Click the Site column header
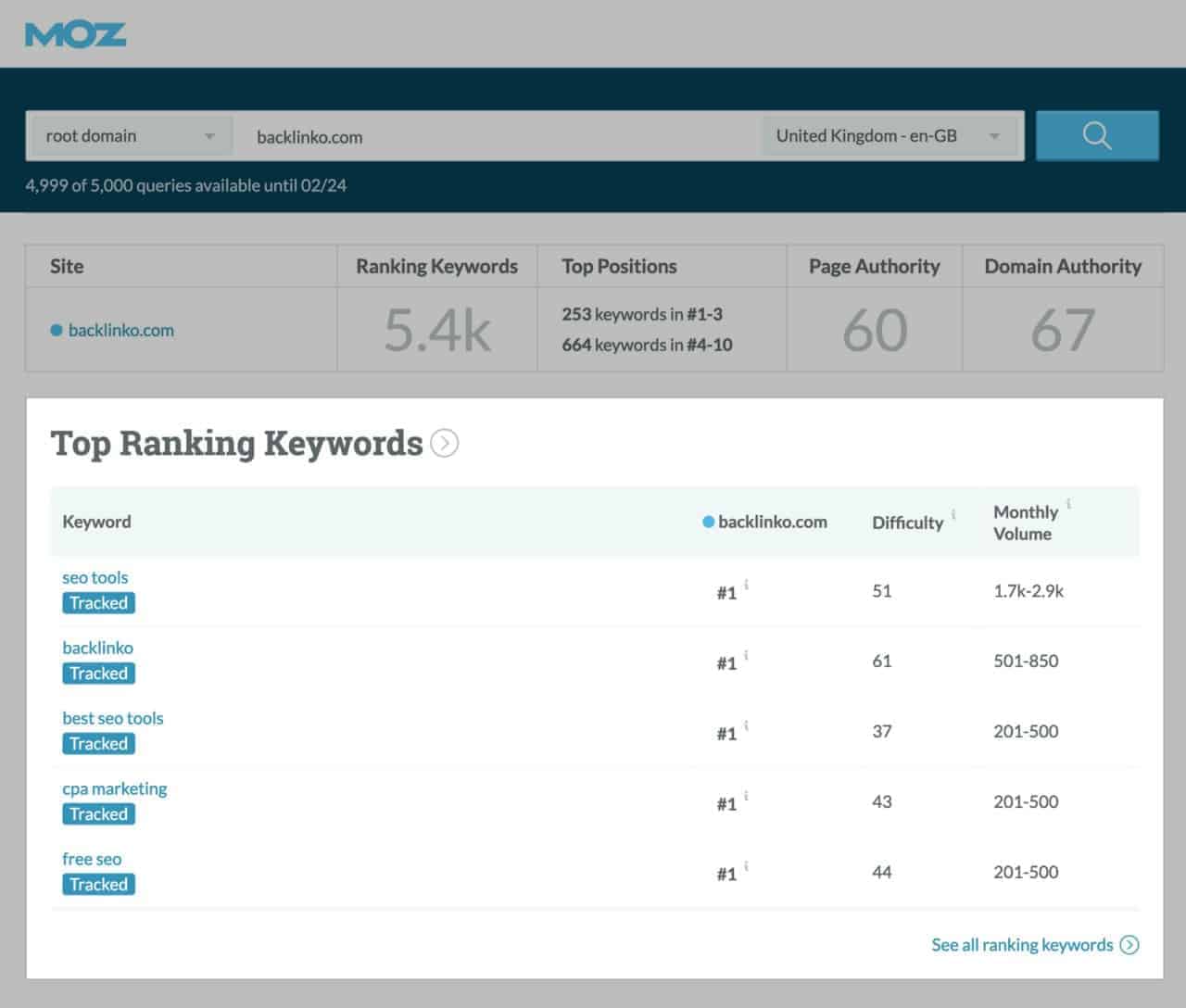The width and height of the screenshot is (1186, 1008). coord(67,266)
